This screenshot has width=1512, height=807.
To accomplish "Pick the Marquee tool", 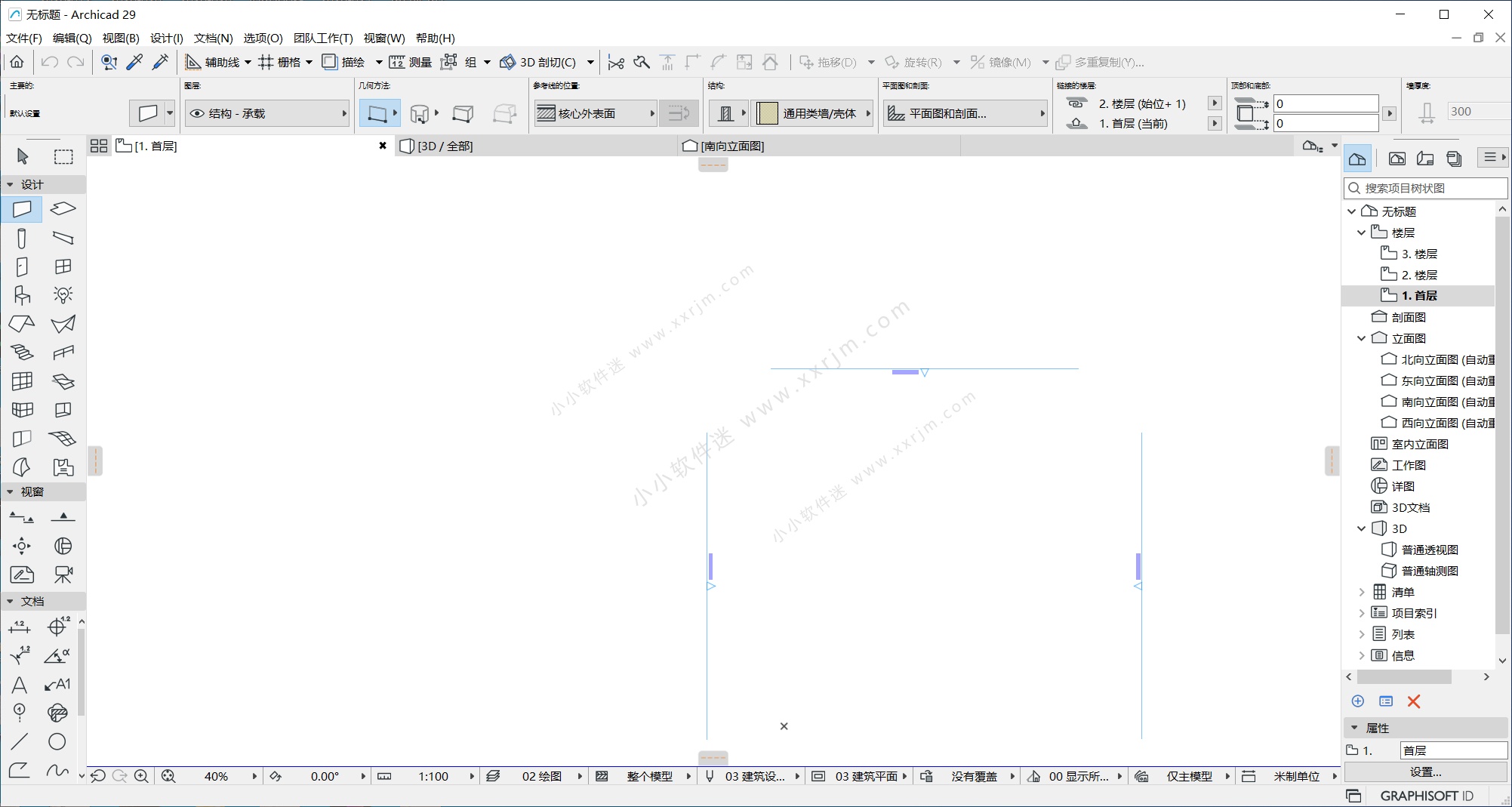I will point(63,156).
